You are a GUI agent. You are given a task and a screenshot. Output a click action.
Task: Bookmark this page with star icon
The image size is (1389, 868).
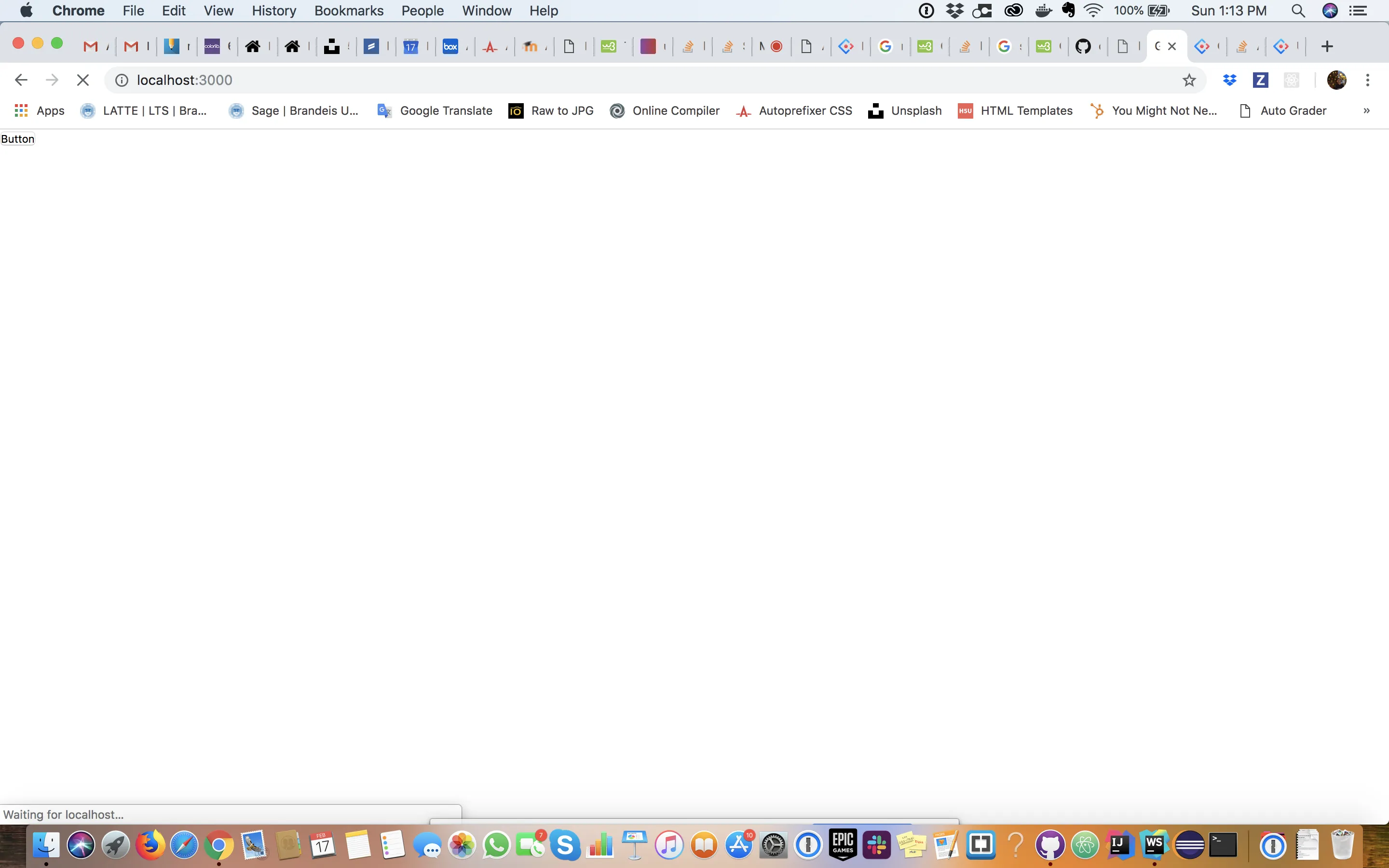1189,81
